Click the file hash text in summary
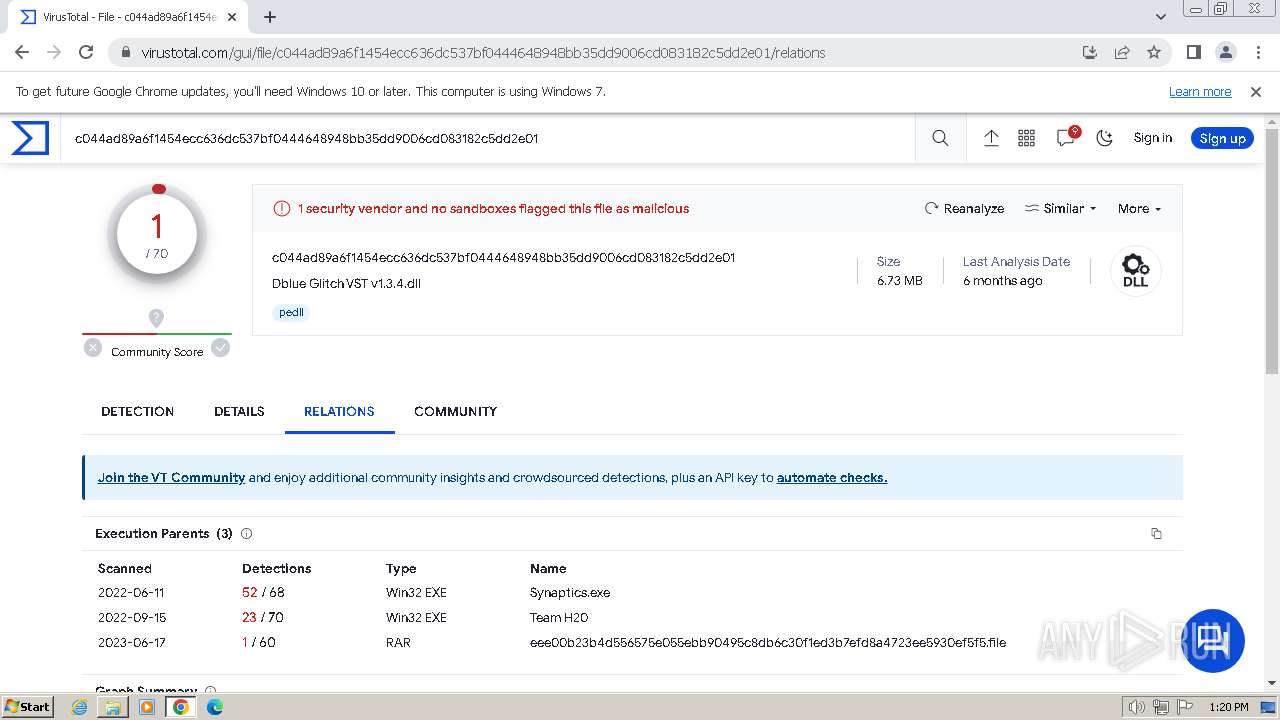 [x=503, y=258]
